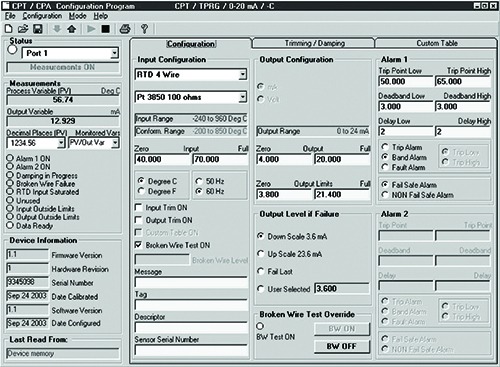Open the File menu
Viewport: 500px width, 367px height.
click(10, 16)
